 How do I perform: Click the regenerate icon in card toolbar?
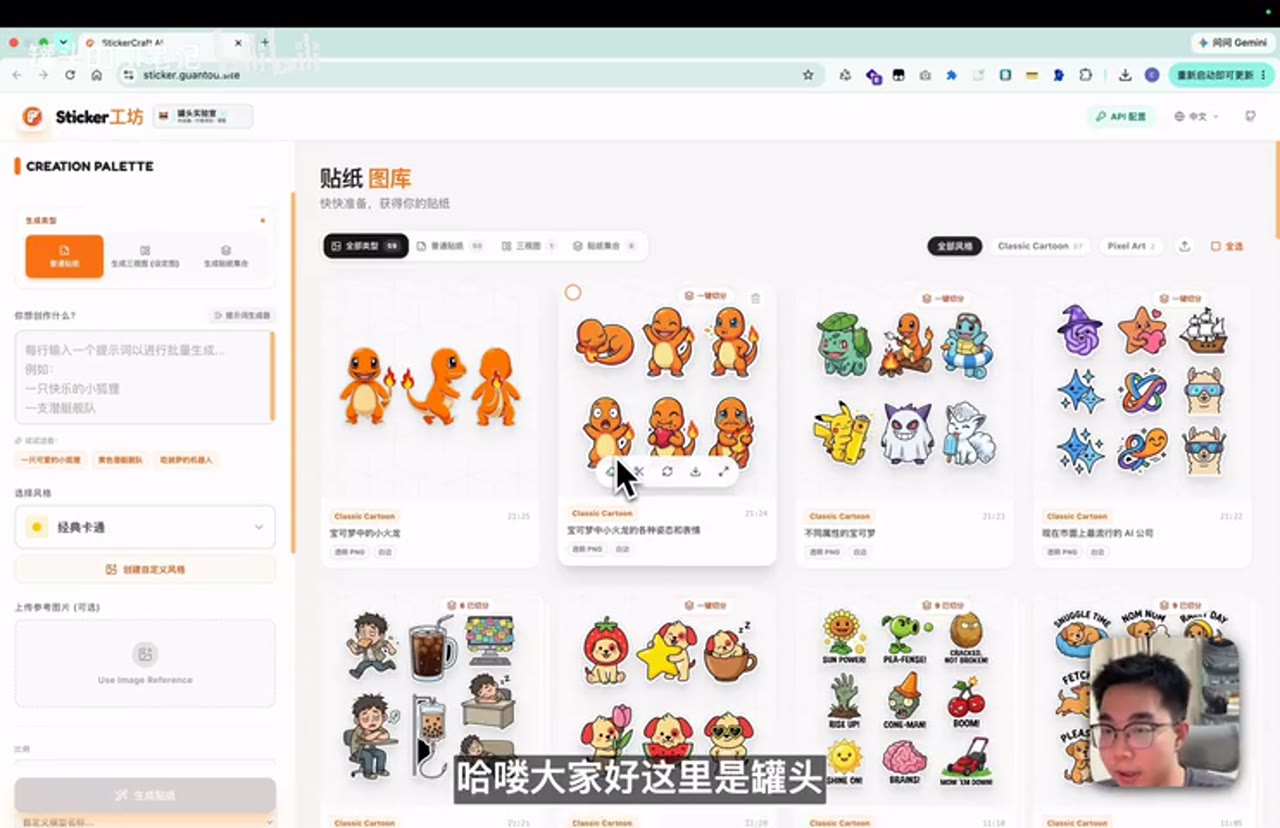(x=667, y=471)
